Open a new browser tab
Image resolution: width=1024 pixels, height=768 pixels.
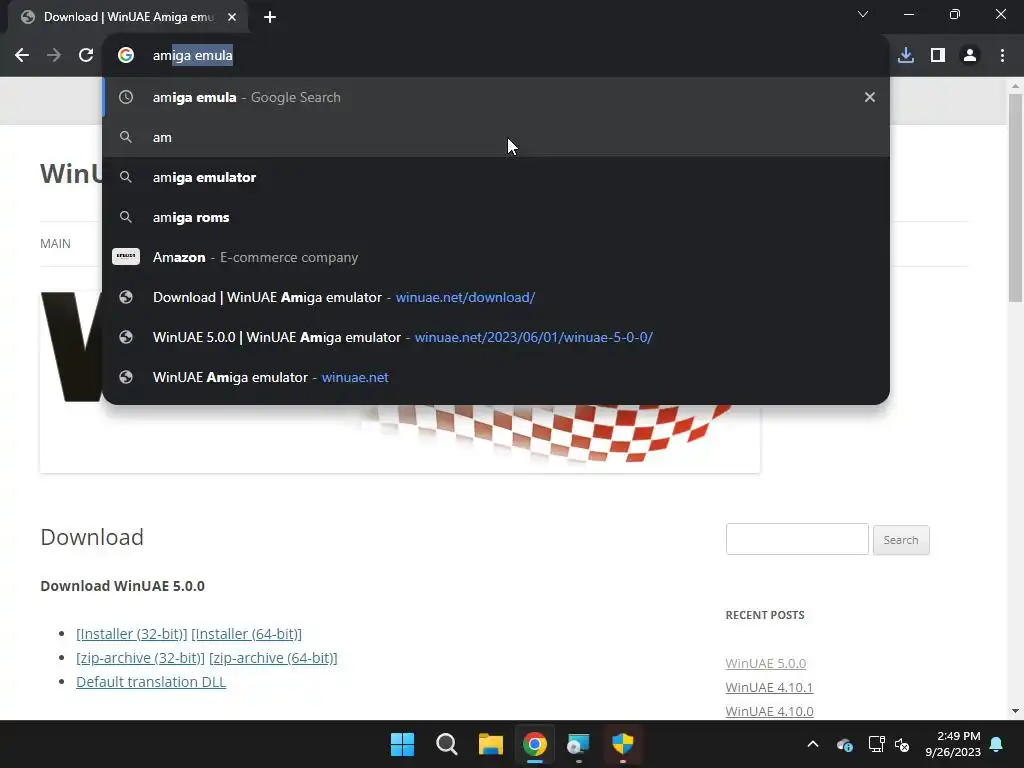(270, 17)
